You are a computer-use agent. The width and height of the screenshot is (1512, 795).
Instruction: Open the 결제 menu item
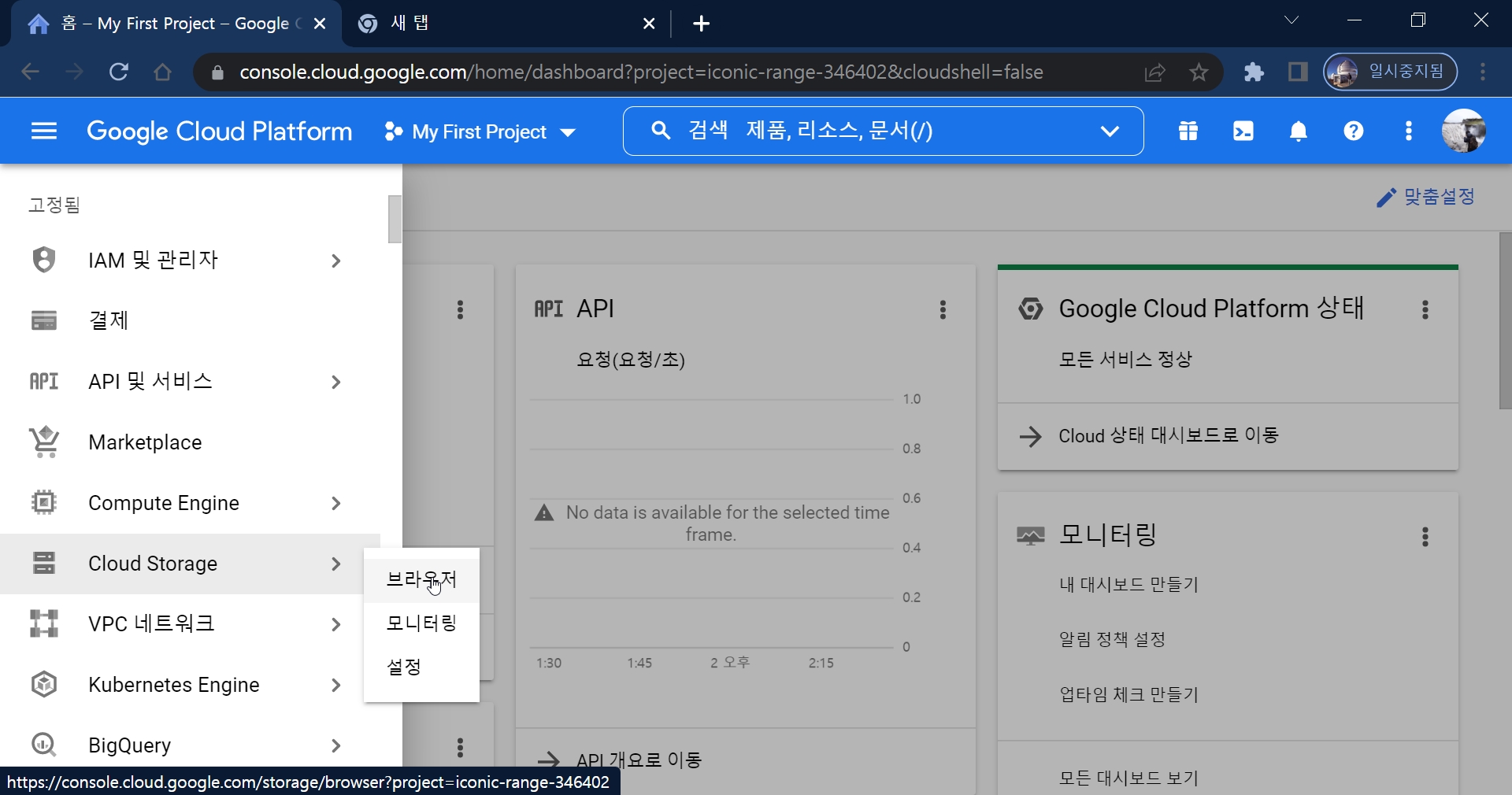point(189,321)
